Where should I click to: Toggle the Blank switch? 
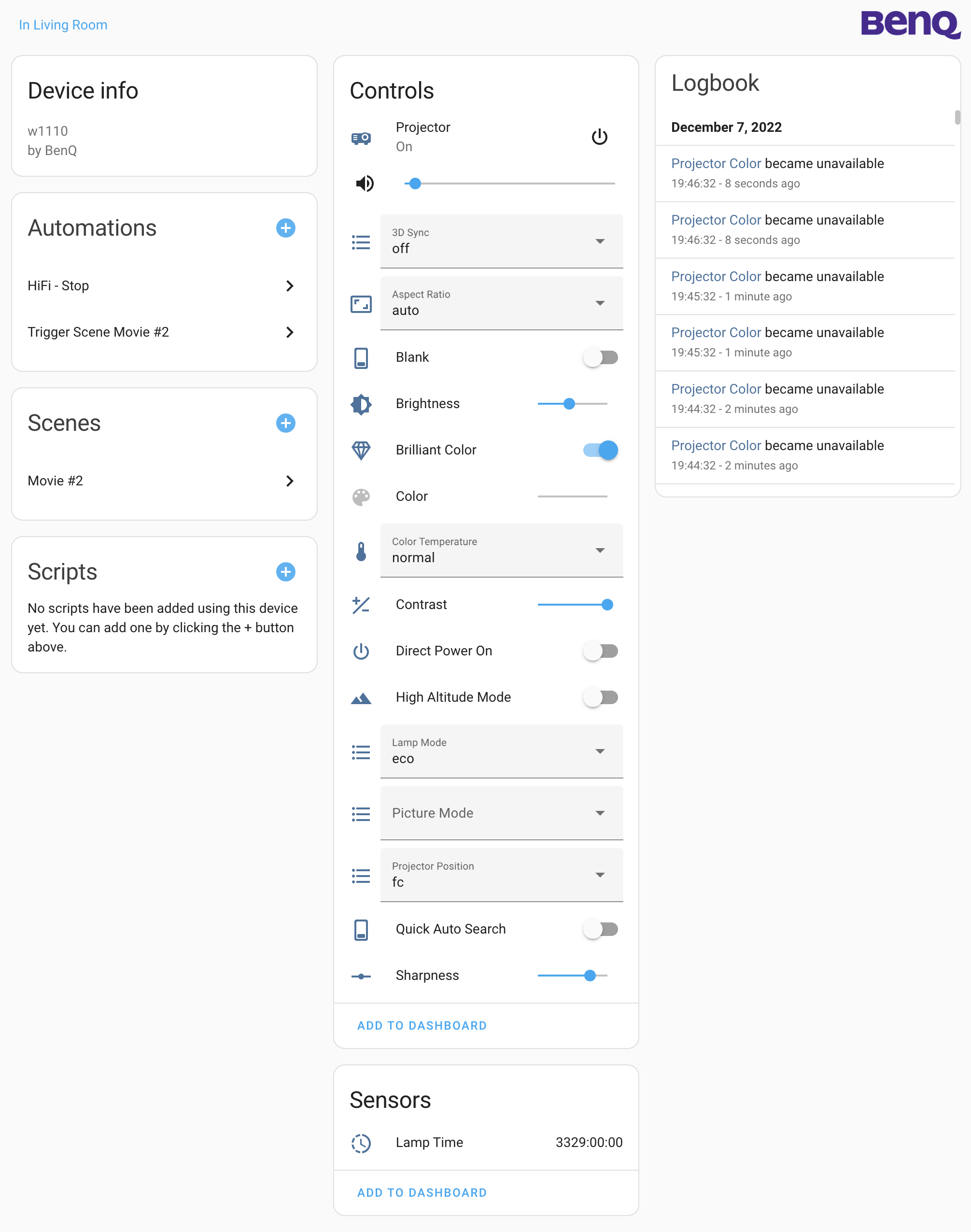pyautogui.click(x=600, y=357)
